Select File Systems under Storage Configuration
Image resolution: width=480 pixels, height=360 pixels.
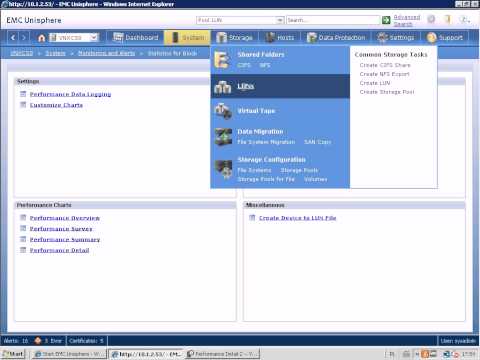pyautogui.click(x=254, y=170)
